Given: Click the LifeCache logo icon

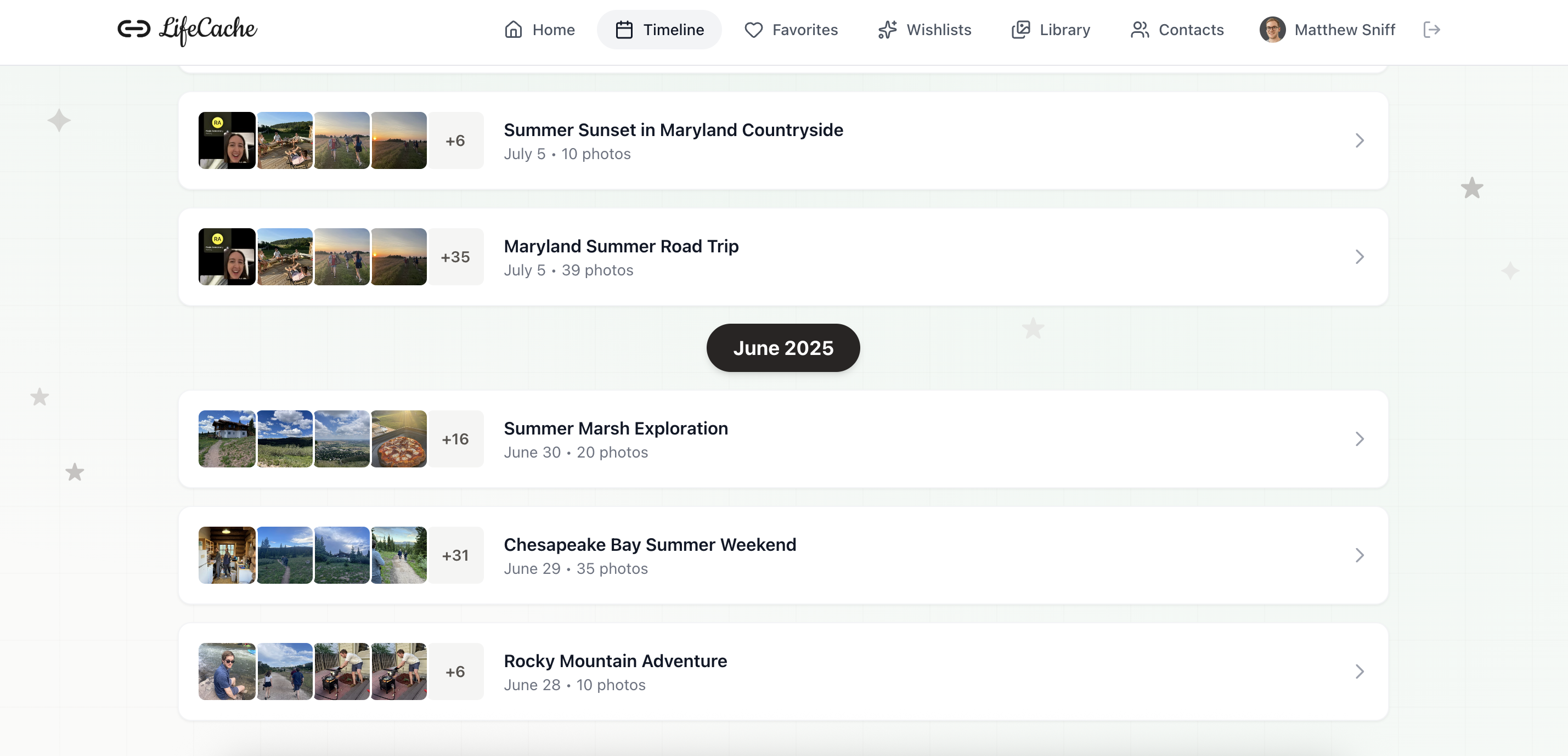Looking at the screenshot, I should [x=135, y=28].
